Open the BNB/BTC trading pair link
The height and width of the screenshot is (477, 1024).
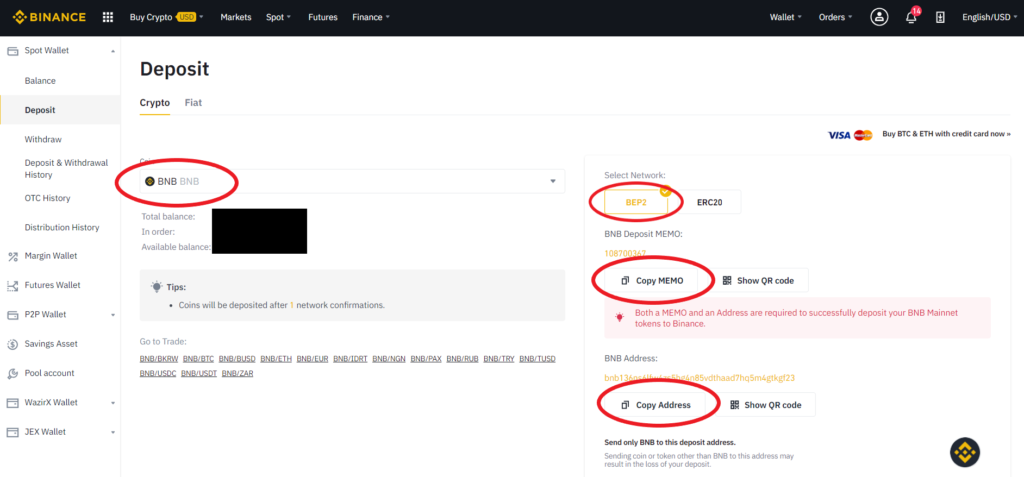tap(199, 359)
